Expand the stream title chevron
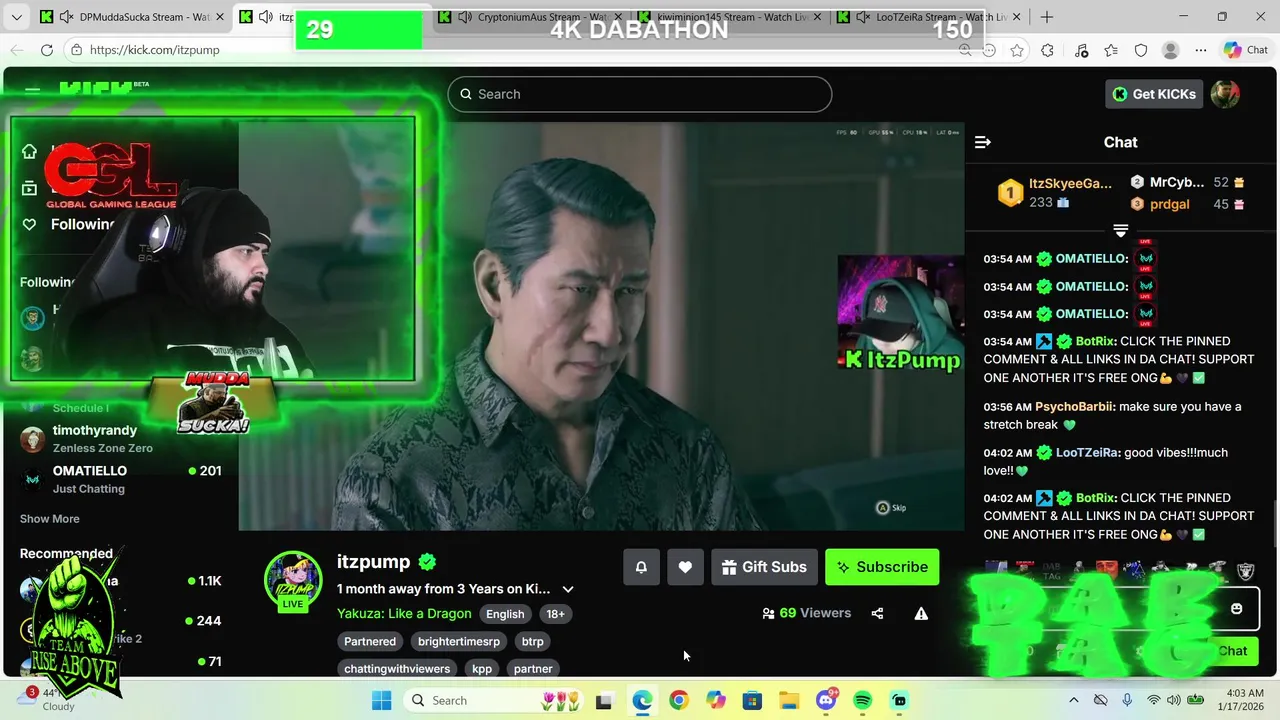This screenshot has width=1280, height=720. point(567,589)
